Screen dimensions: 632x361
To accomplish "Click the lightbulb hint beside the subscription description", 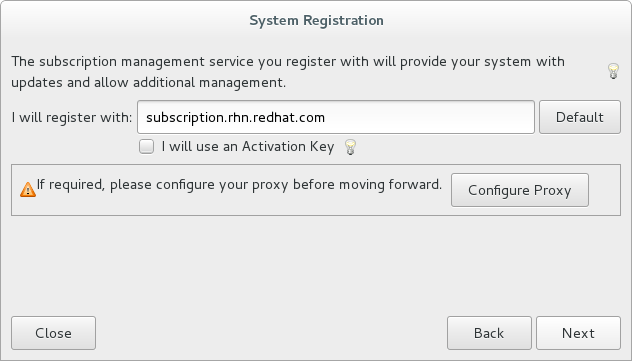I will point(613,71).
